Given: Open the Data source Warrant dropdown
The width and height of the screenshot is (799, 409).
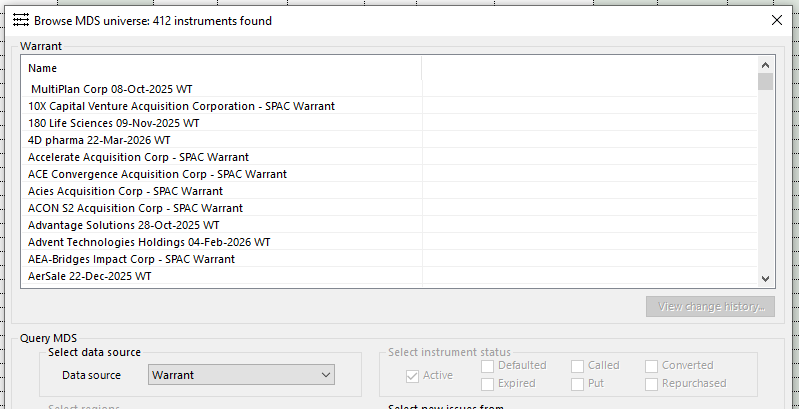Looking at the screenshot, I should coord(242,375).
